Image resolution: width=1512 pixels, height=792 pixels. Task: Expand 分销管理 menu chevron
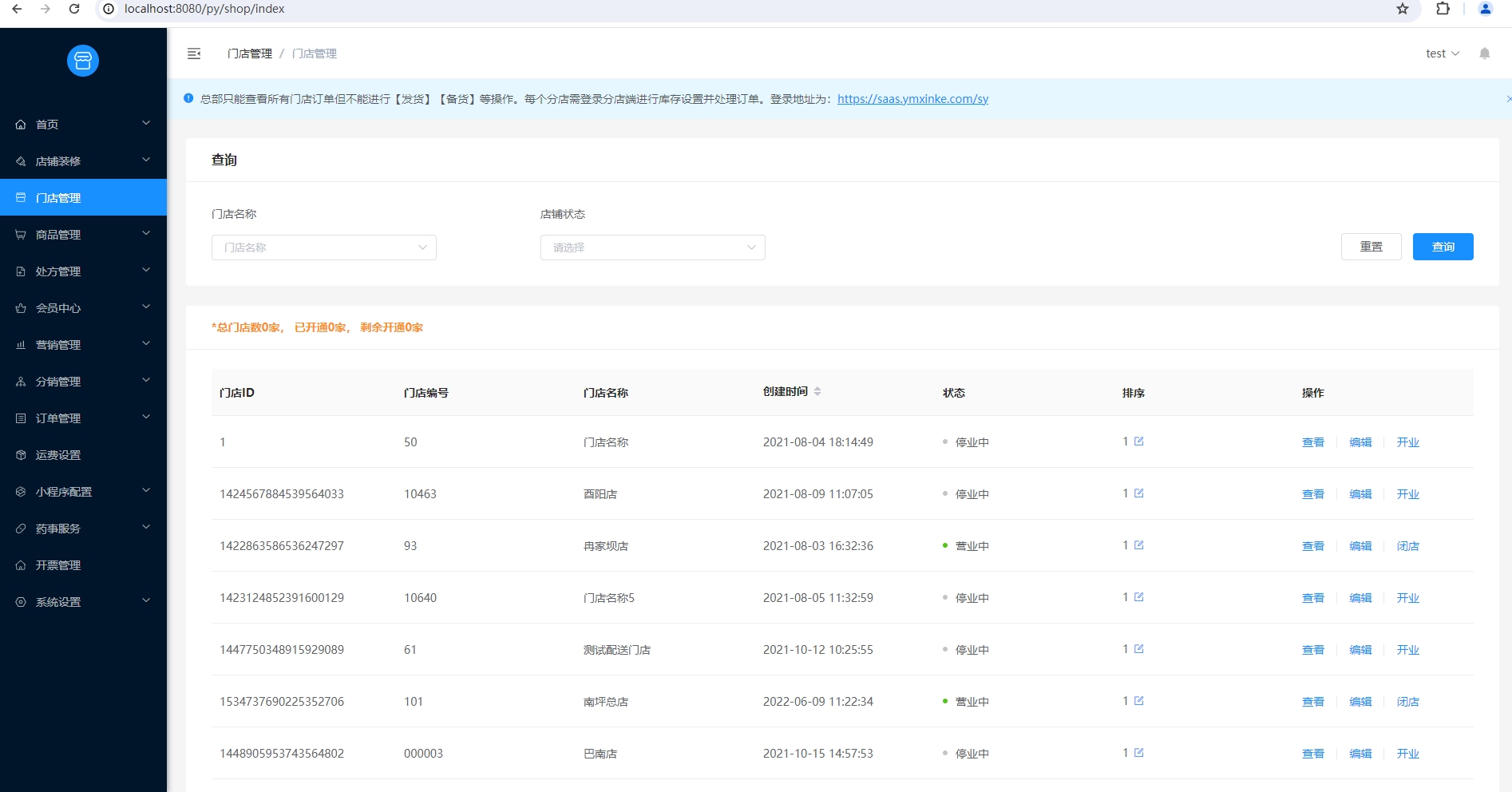(x=146, y=380)
